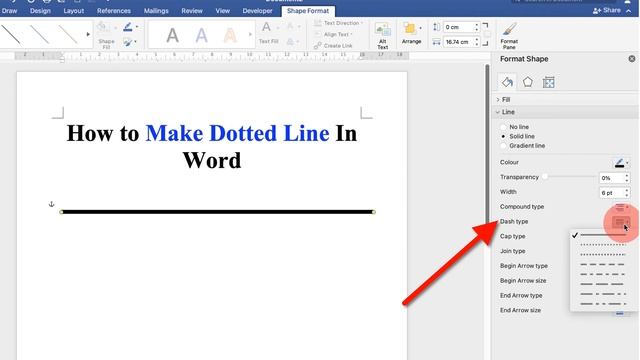Choose the evenly spaced dash style
The width and height of the screenshot is (640, 360).
point(603,264)
